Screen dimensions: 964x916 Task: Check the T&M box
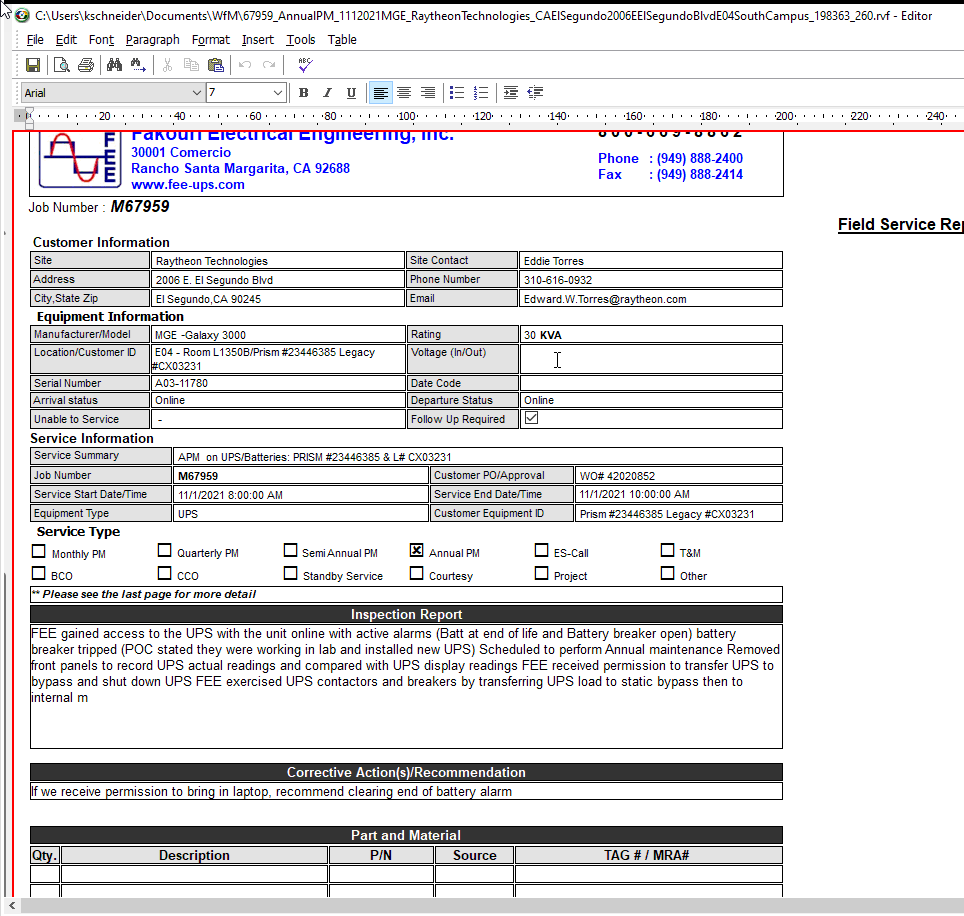click(x=667, y=550)
